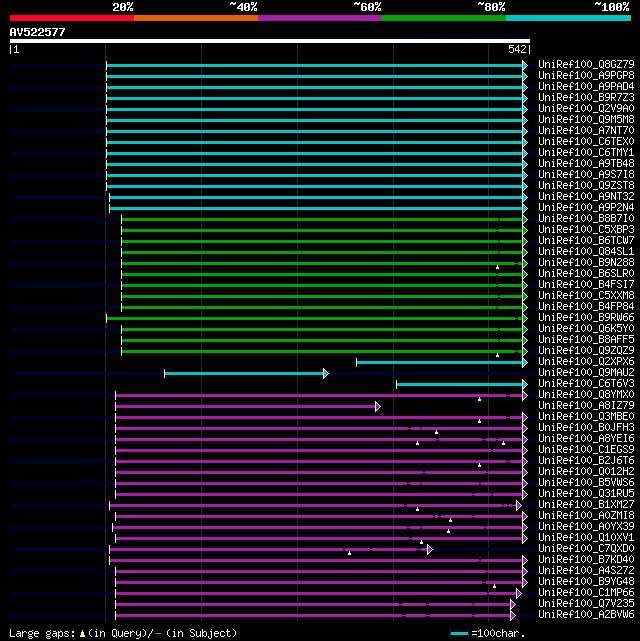640x641 pixels.
Task: Click the green ~80% identity legend segment
Action: click(444, 18)
